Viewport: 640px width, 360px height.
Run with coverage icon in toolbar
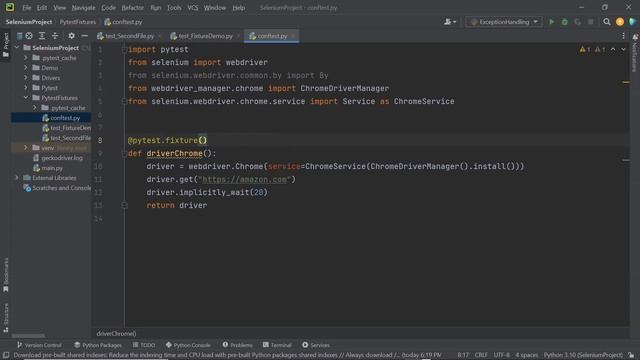click(x=578, y=22)
